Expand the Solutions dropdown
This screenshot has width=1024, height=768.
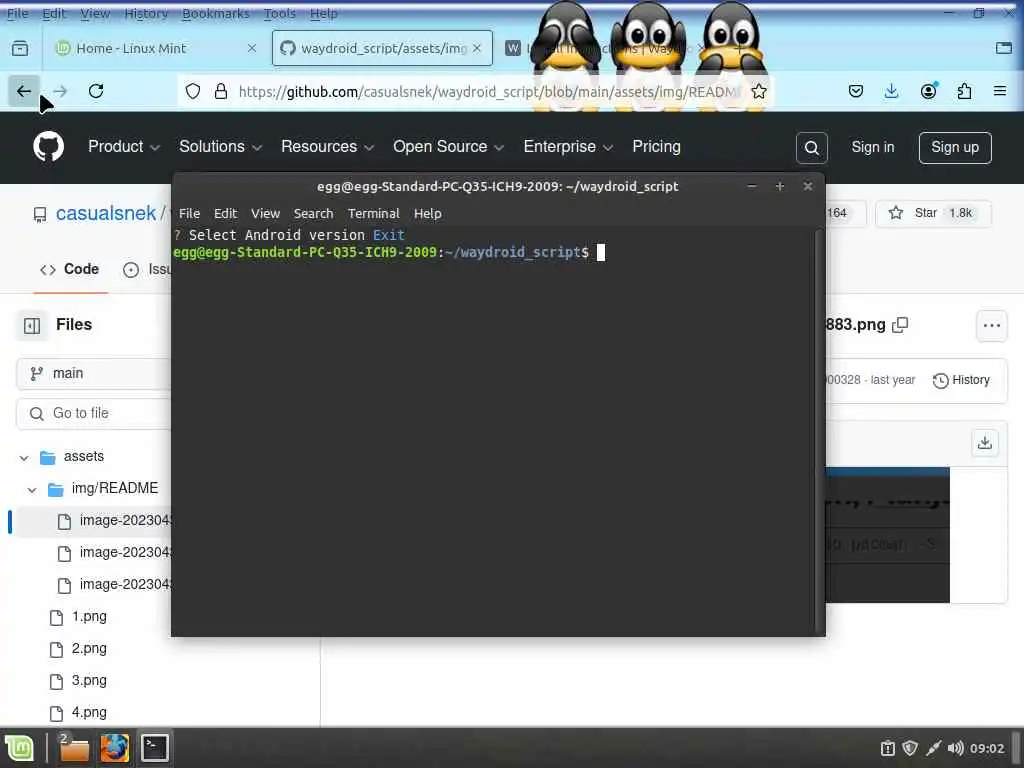click(220, 147)
